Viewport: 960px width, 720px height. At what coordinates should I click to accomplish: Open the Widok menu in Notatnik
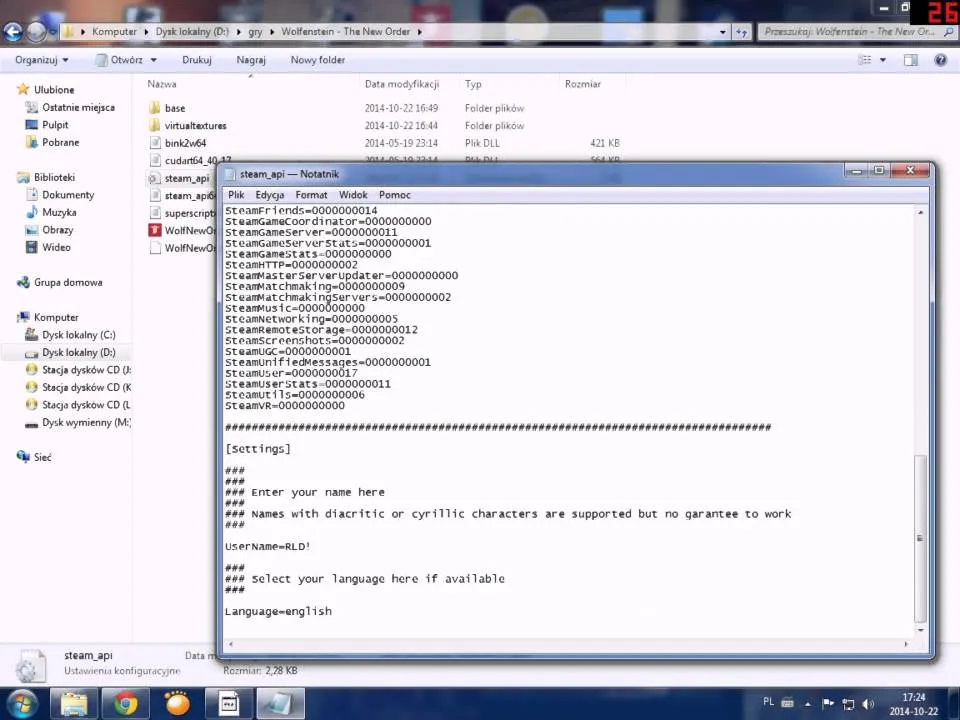point(353,195)
